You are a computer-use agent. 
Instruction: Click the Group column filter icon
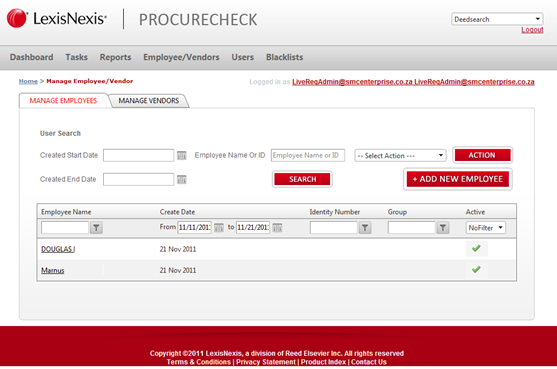pos(443,228)
